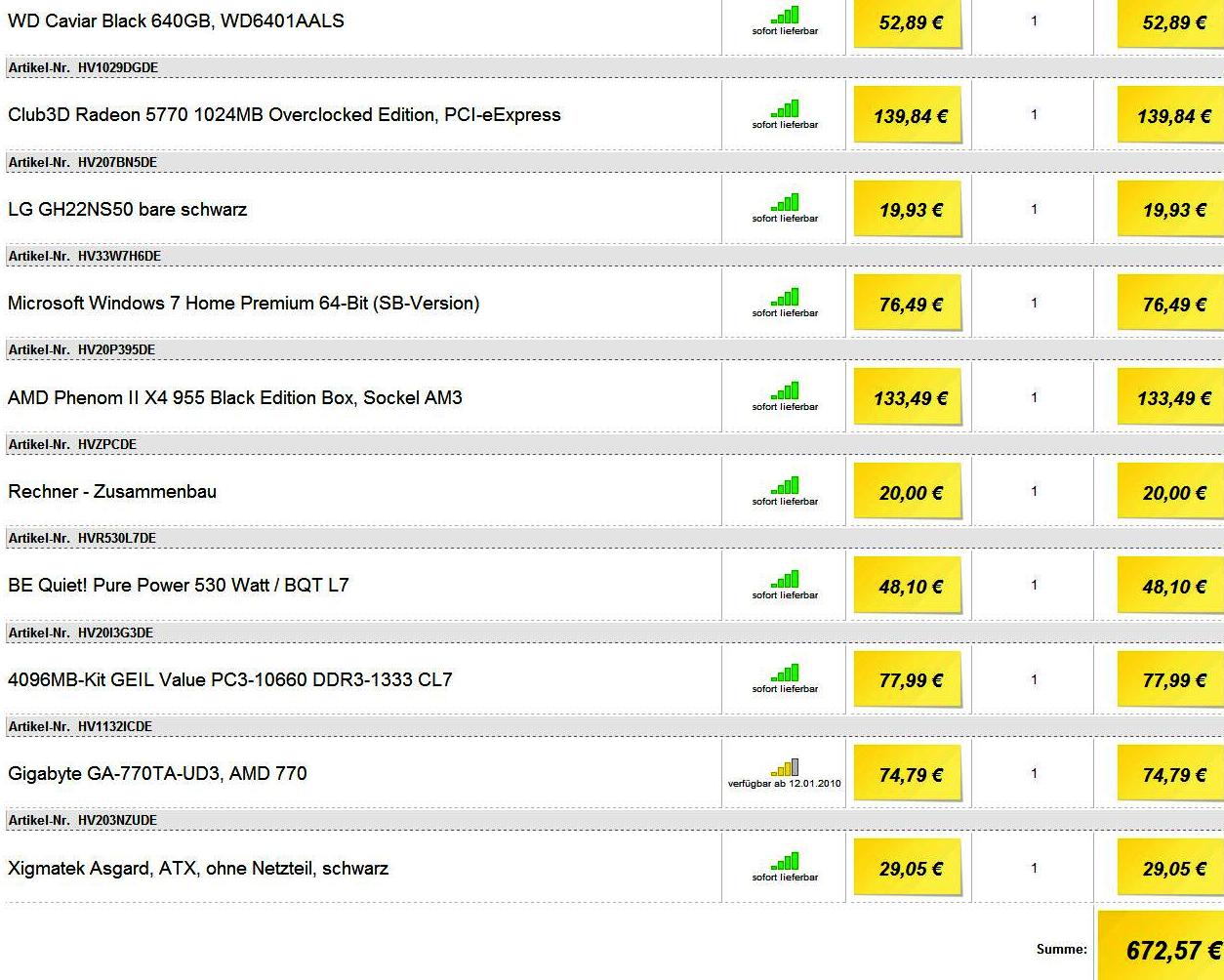Click unit price 52,89 € of WD Caviar
1224x980 pixels.
coord(909,21)
